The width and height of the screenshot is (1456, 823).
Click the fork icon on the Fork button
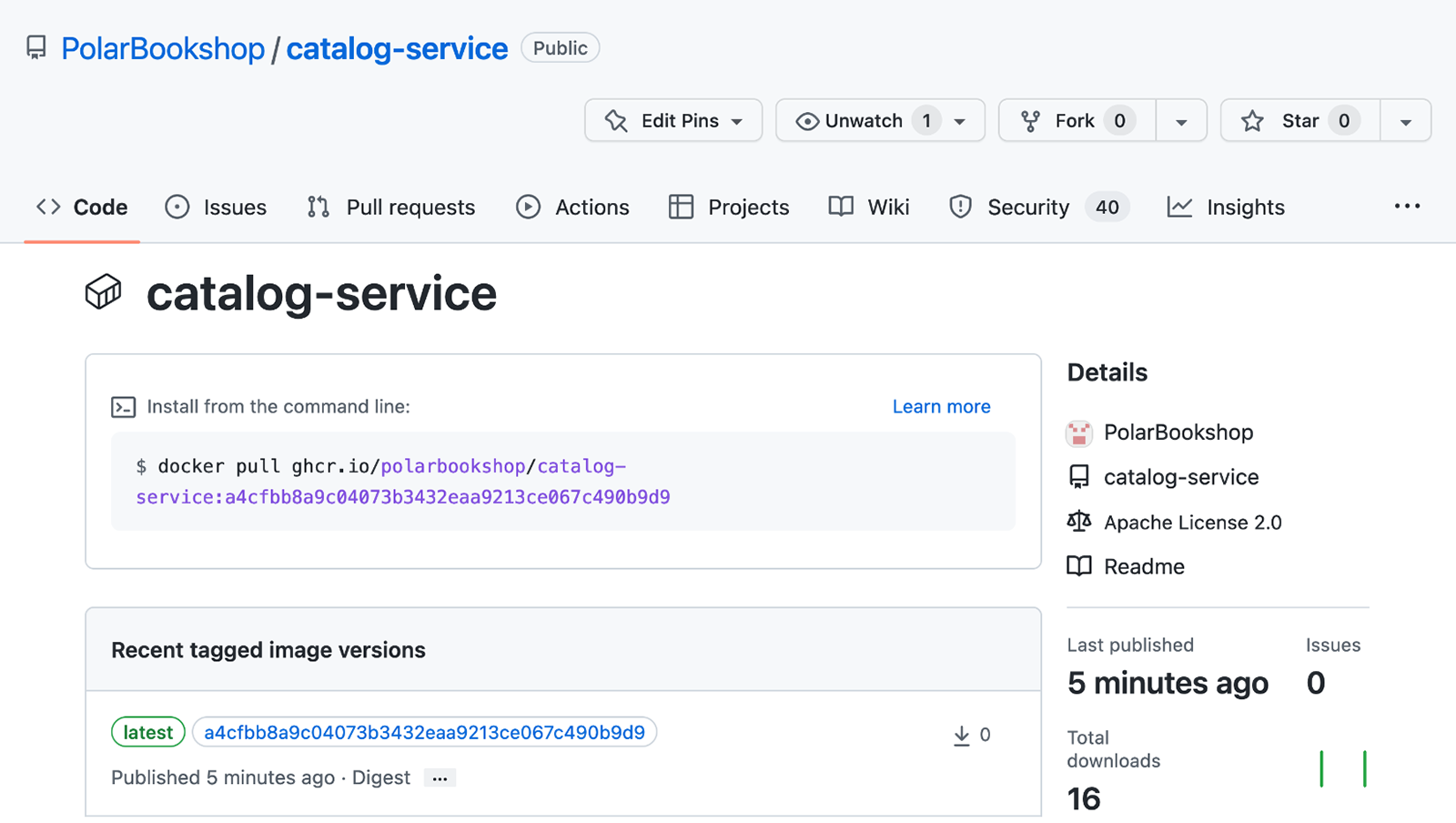click(x=1030, y=121)
